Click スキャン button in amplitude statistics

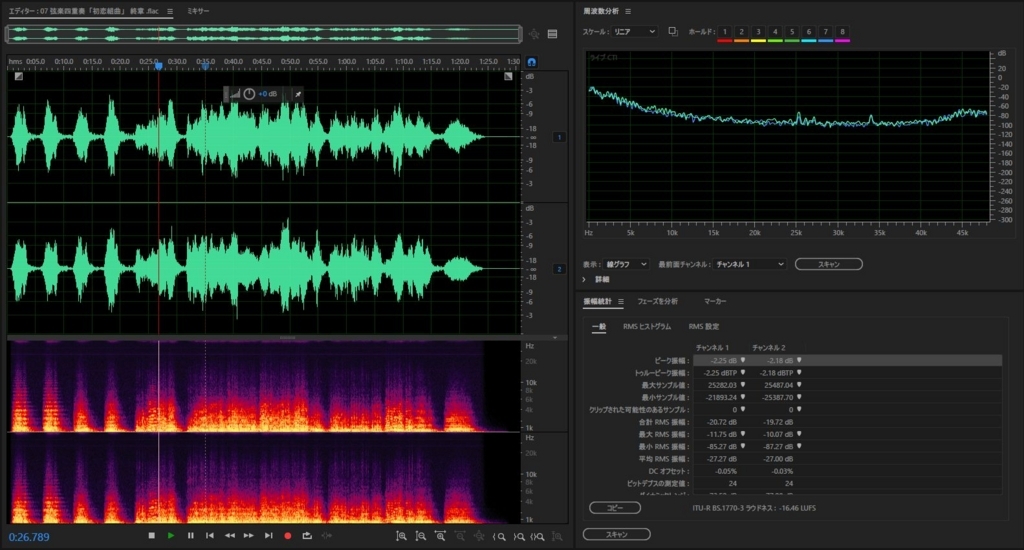[616, 534]
